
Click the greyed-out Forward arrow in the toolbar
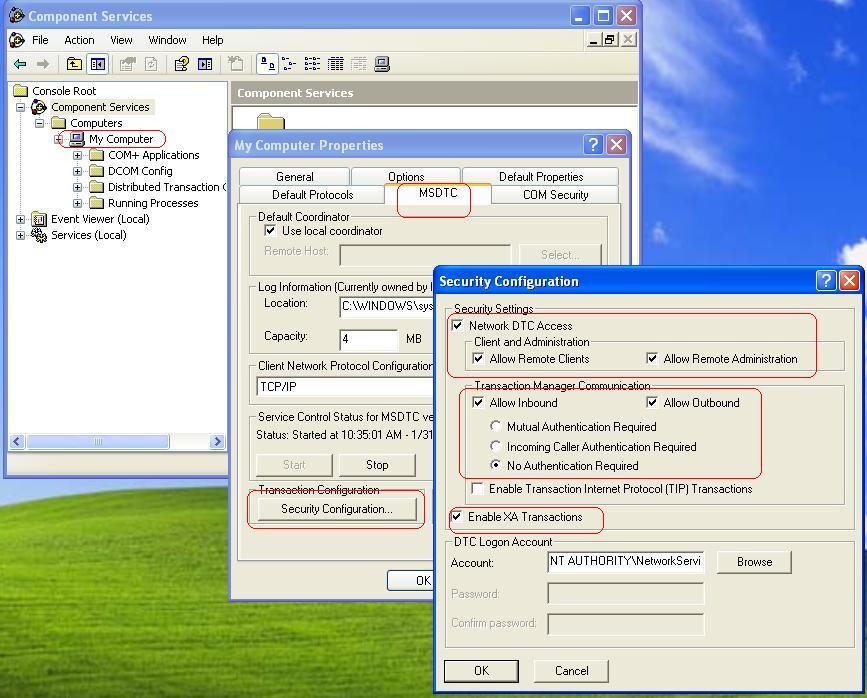(43, 64)
